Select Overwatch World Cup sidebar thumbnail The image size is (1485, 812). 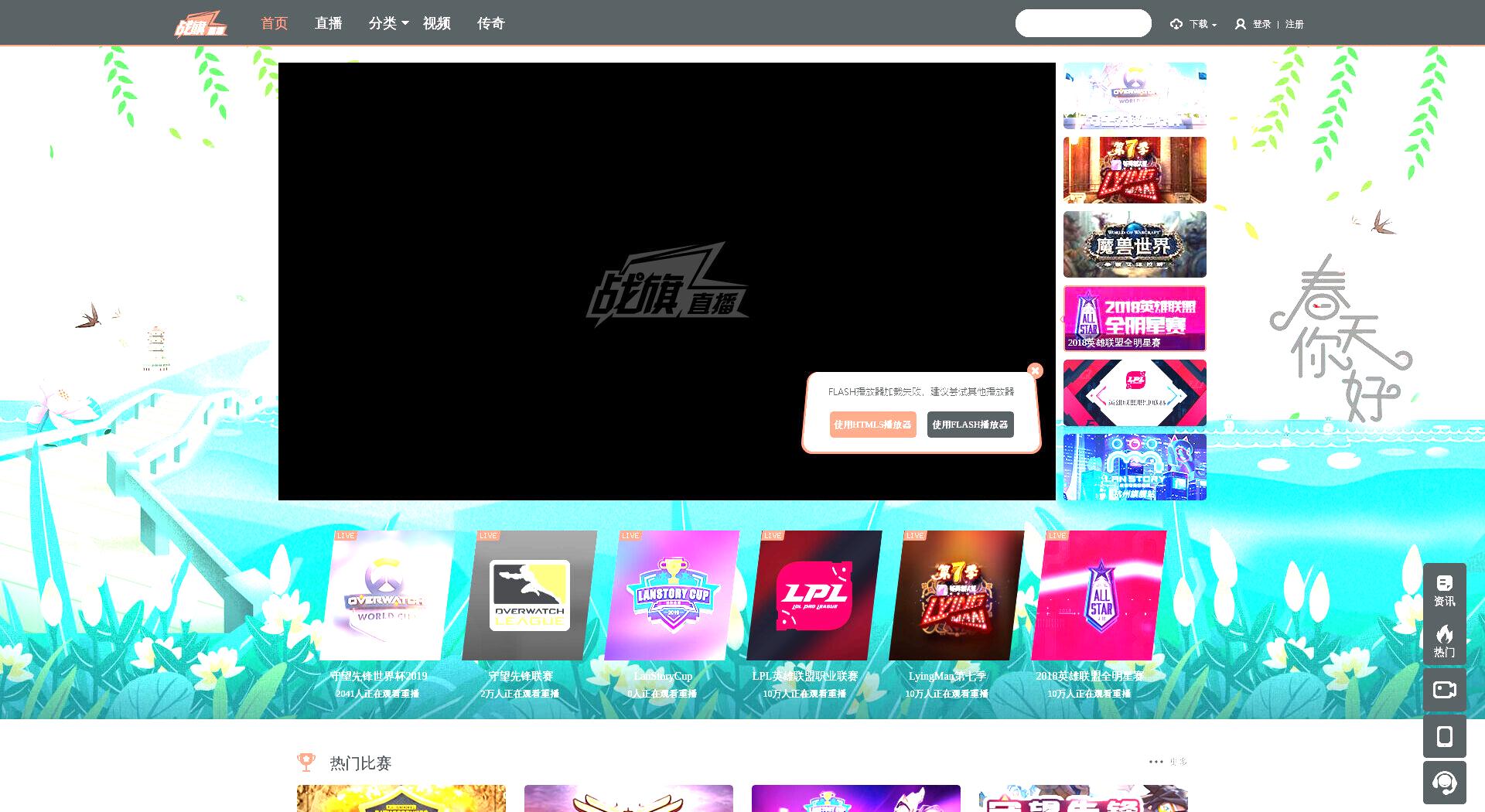coord(1135,96)
